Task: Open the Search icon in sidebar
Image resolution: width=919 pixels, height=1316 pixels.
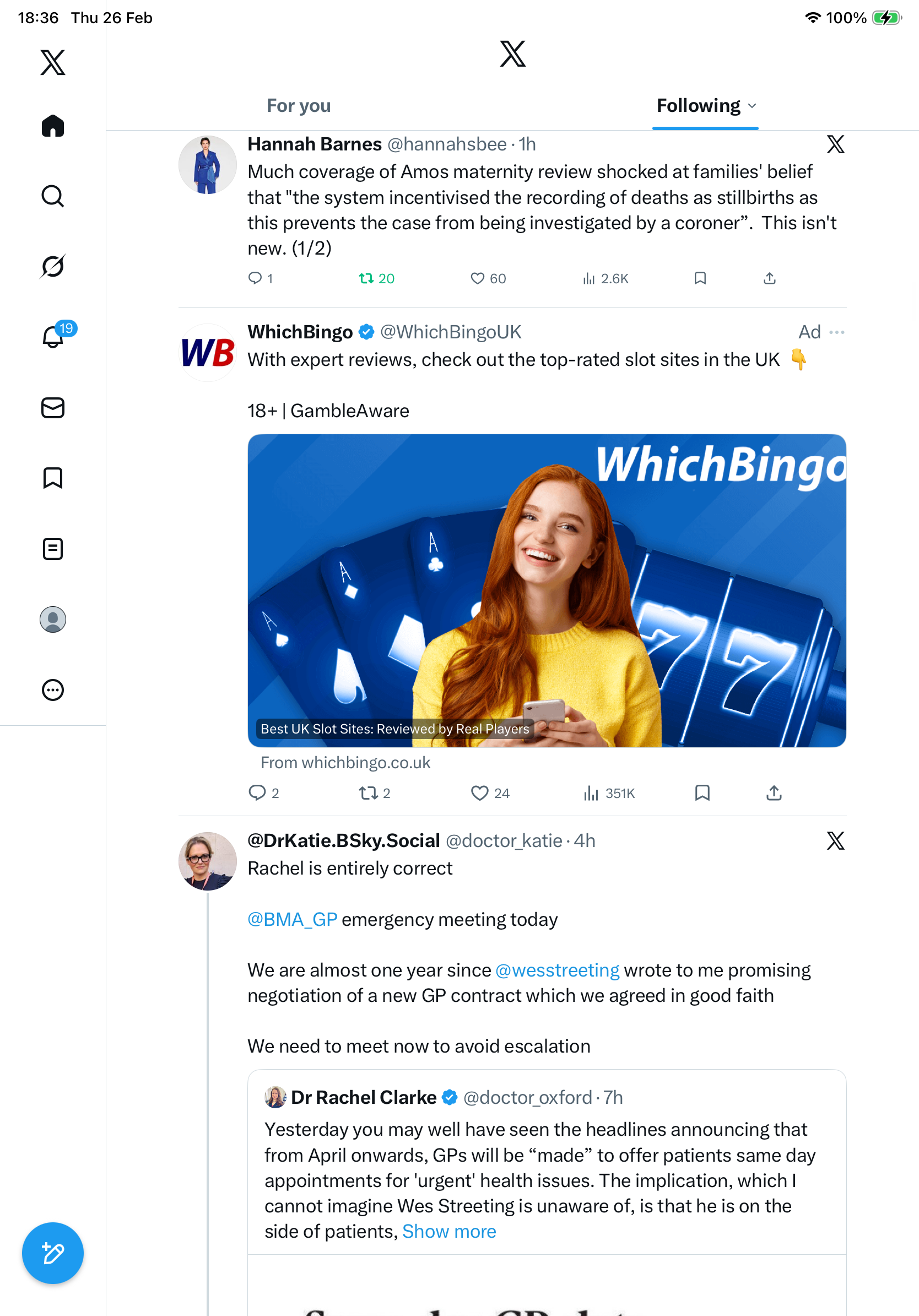Action: (53, 196)
